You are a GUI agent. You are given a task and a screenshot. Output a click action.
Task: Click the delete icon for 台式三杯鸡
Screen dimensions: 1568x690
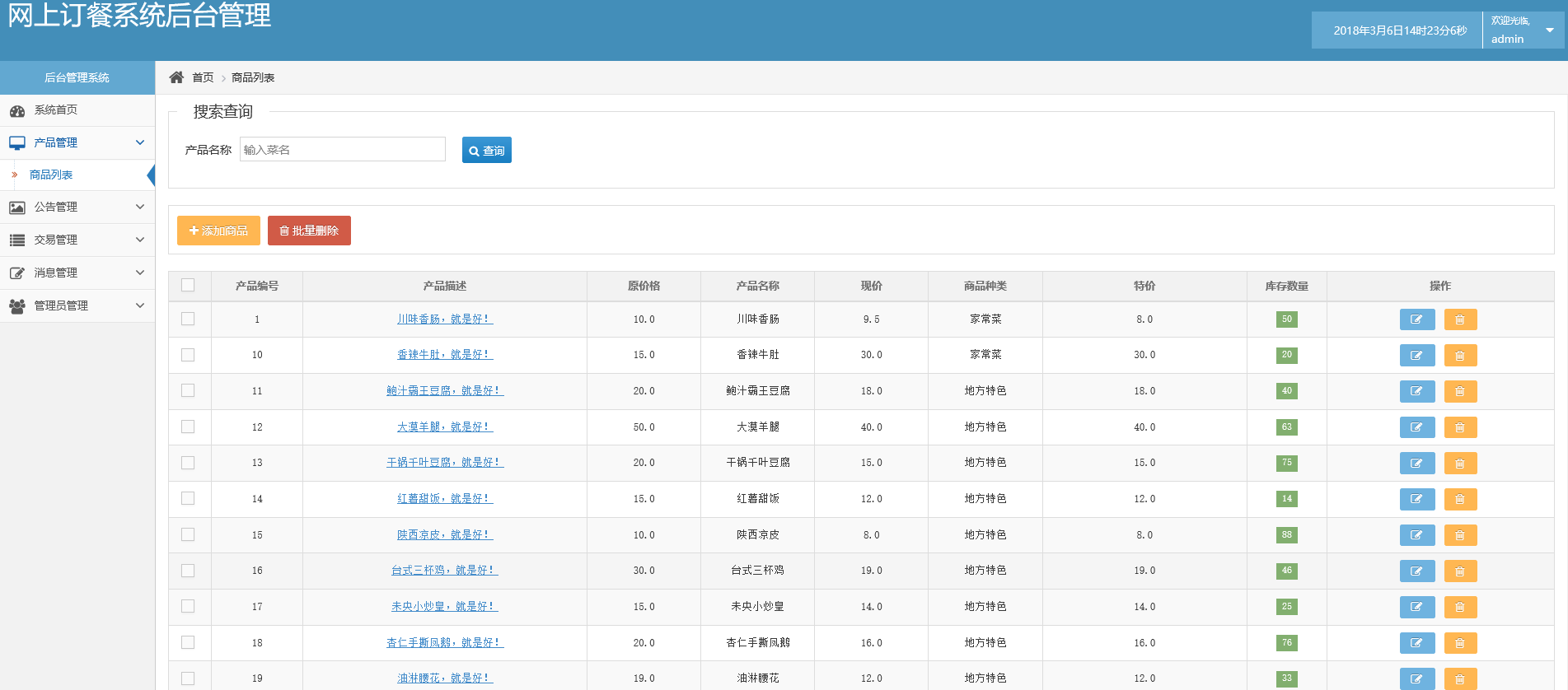coord(1460,571)
